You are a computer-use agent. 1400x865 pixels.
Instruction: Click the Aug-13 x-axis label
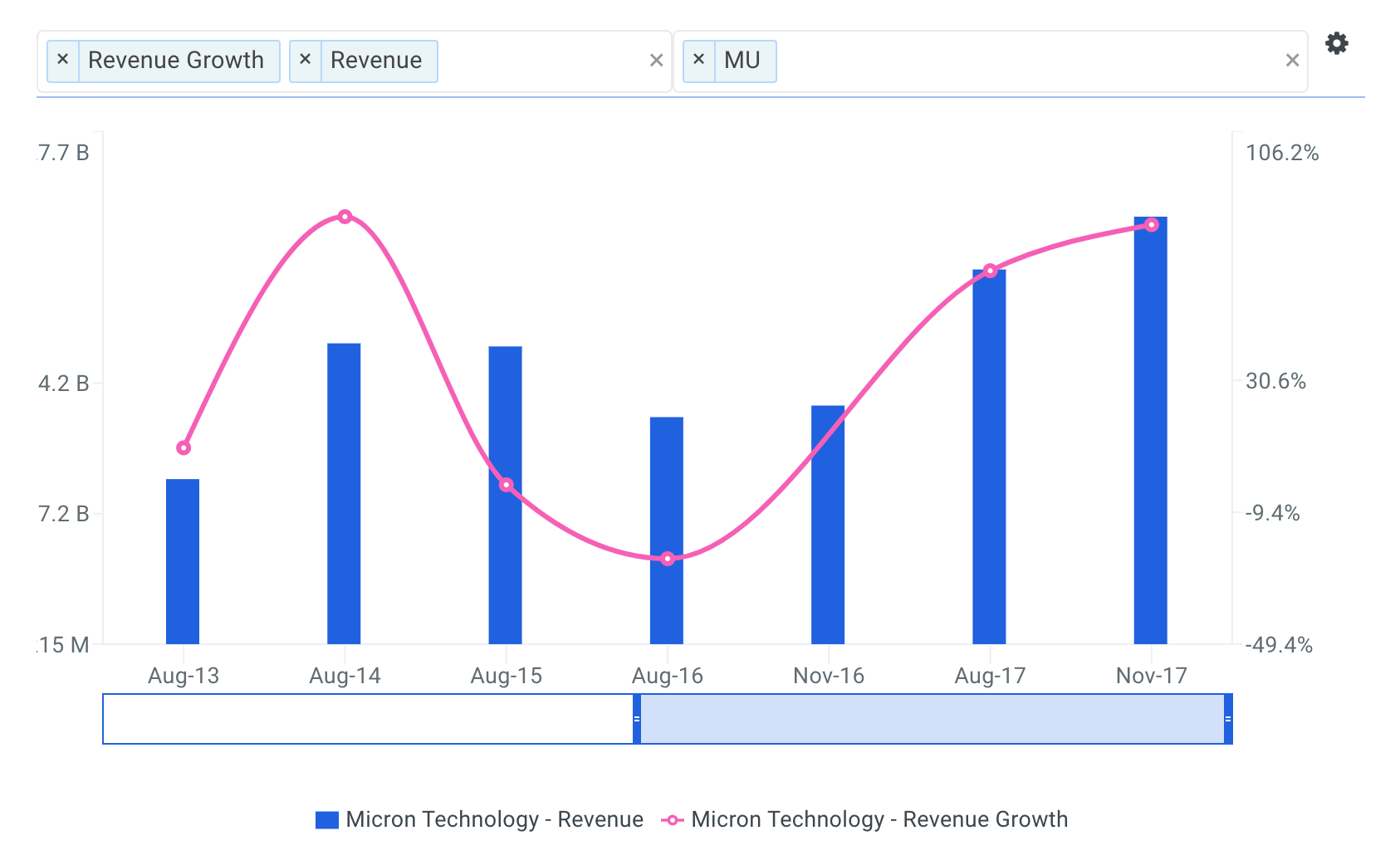(184, 676)
